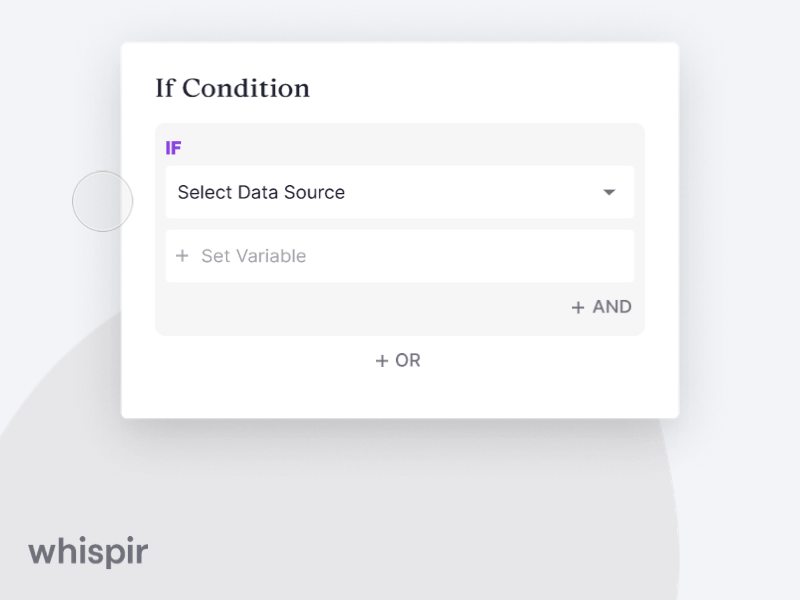Image resolution: width=800 pixels, height=600 pixels.
Task: Click inside the Set Variable input
Action: coord(399,256)
